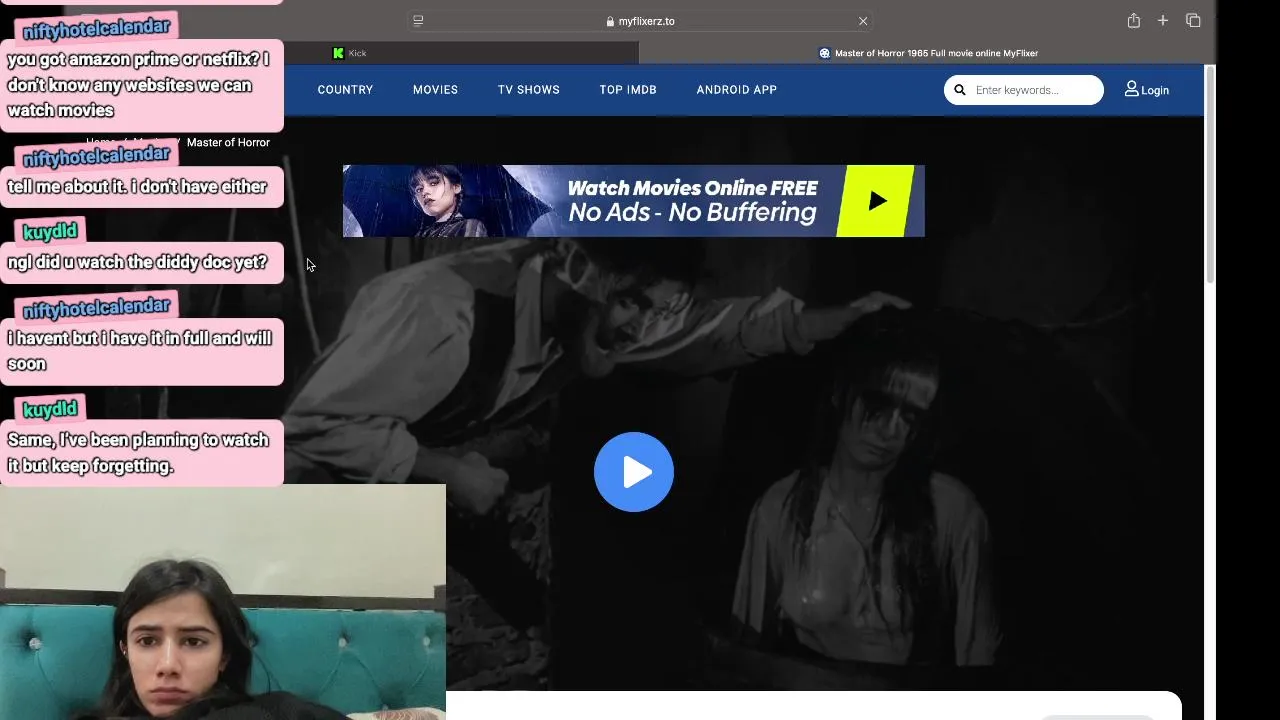This screenshot has width=1280, height=720.
Task: Select the Master of Horror 1965 tab
Action: [x=928, y=53]
